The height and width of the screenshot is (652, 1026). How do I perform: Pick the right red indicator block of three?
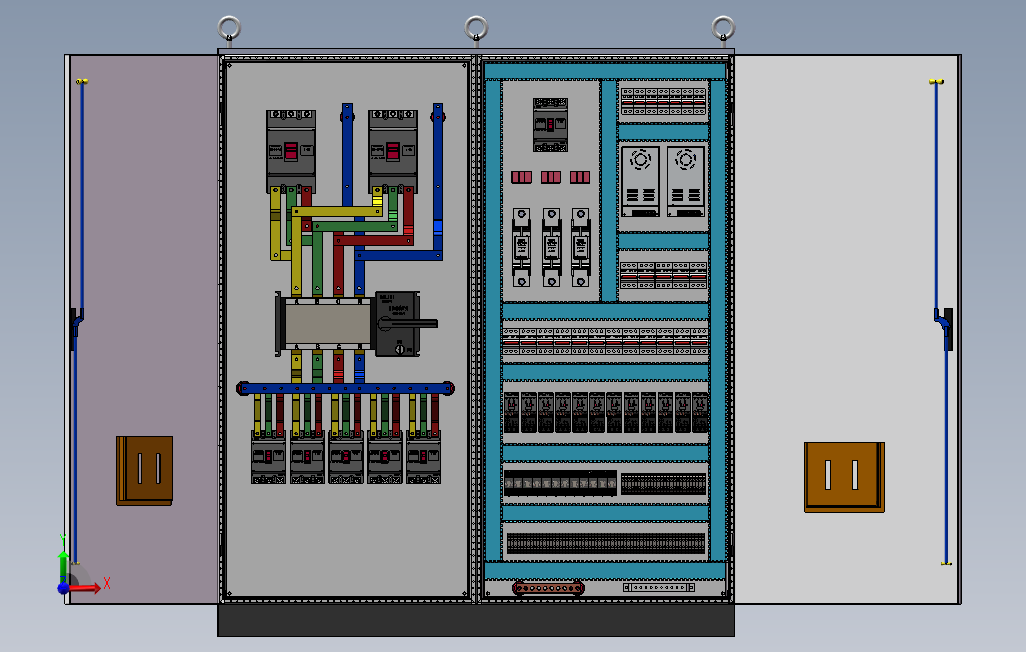coord(580,177)
